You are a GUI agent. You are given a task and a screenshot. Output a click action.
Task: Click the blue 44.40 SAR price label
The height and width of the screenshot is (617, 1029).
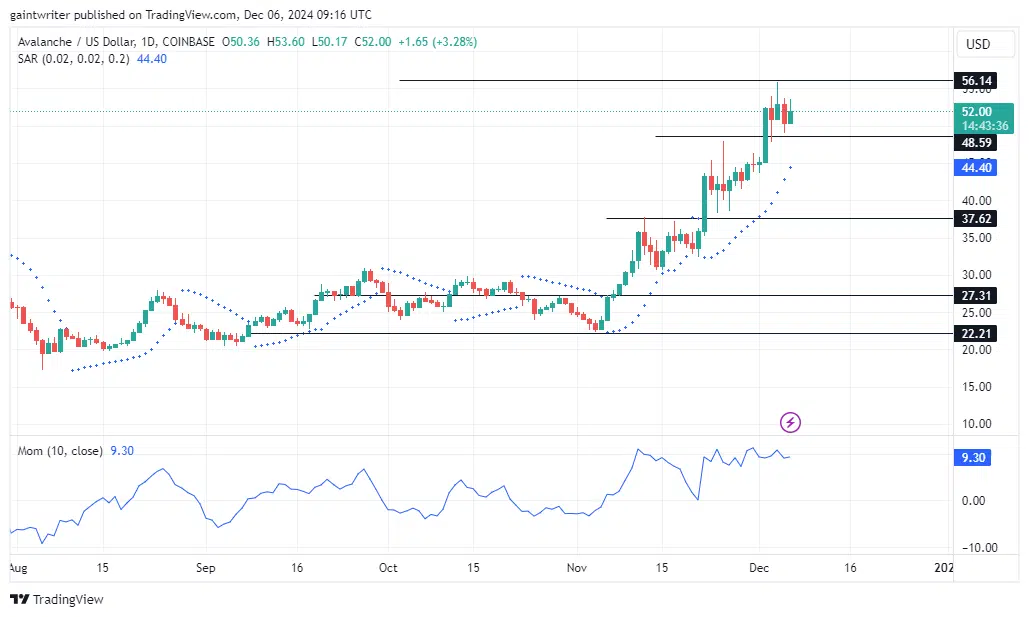(x=975, y=168)
